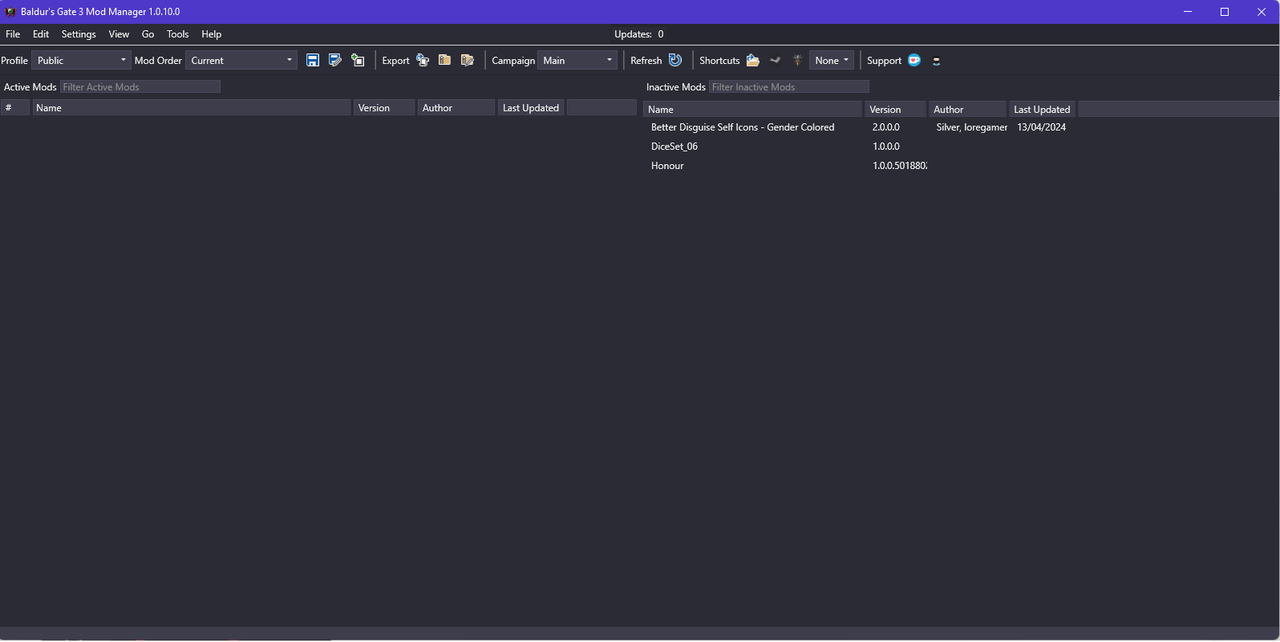Open the File menu
Screen dimensions: 1280x642
[13, 34]
